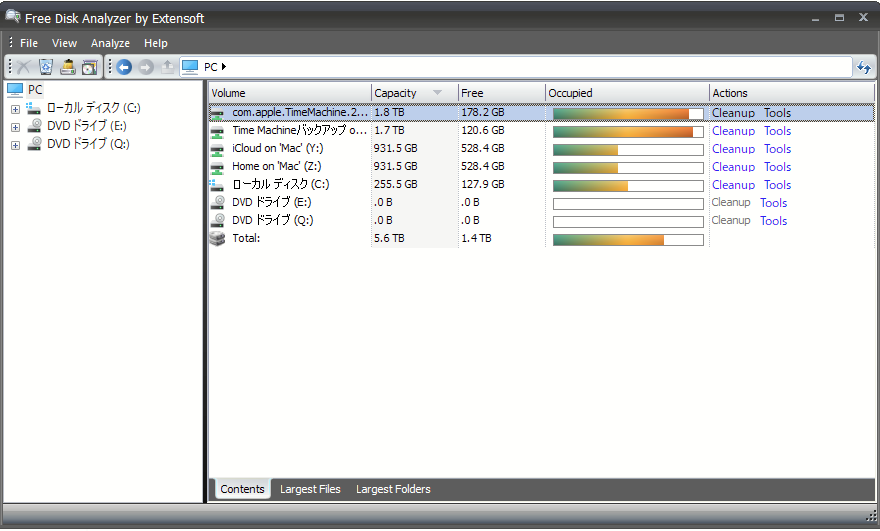This screenshot has width=880, height=531.
Task: Open the Help menu
Action: (x=155, y=43)
